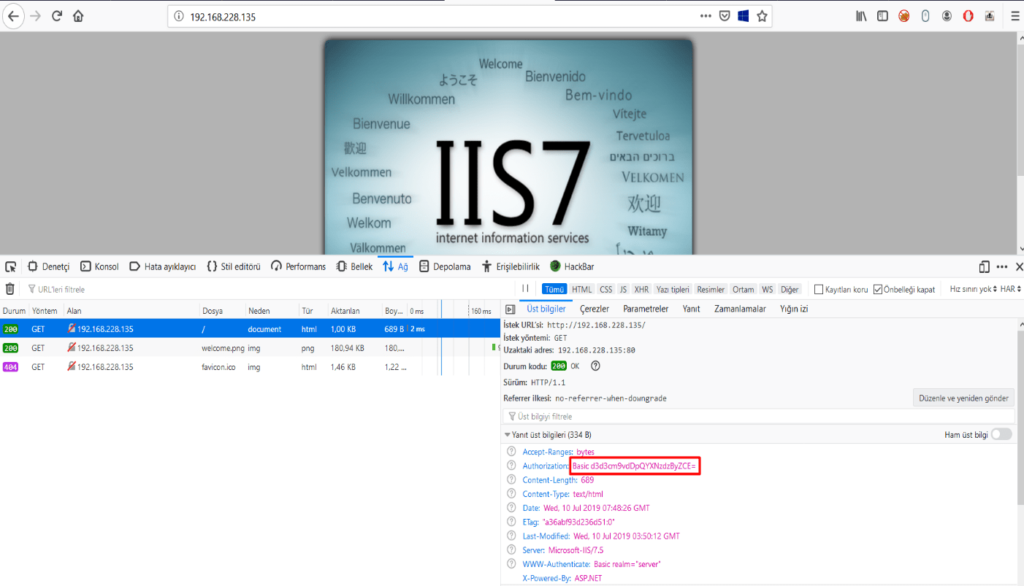Screen dimensions: 1024x586
Task: Open help icon for Accept-Ranges header
Action: (x=511, y=451)
